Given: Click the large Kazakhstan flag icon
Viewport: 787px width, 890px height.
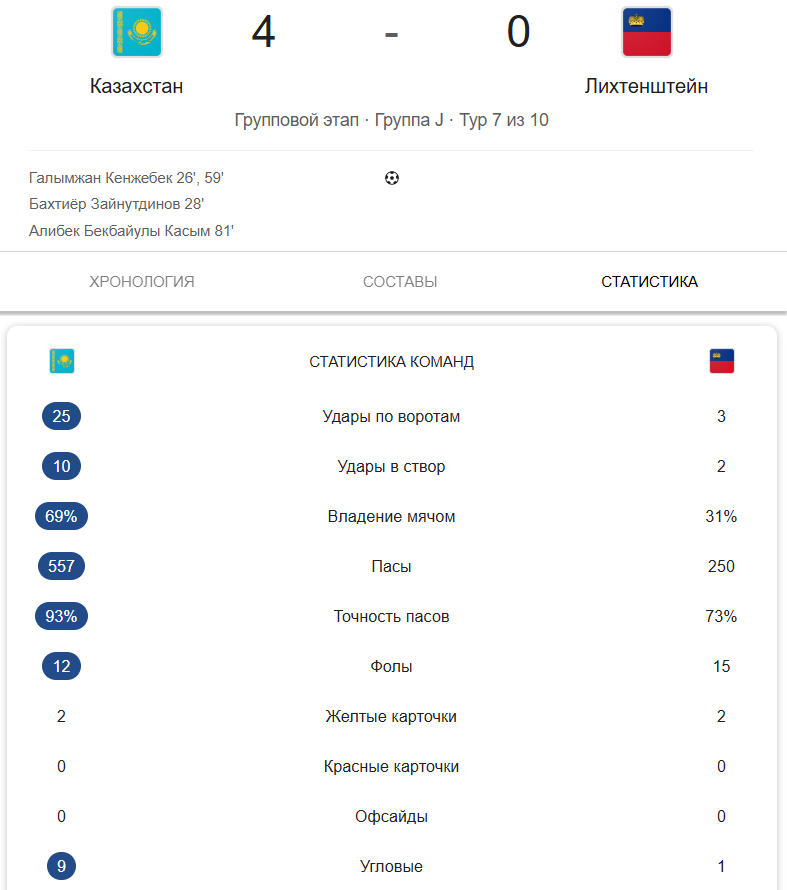Looking at the screenshot, I should pyautogui.click(x=136, y=32).
